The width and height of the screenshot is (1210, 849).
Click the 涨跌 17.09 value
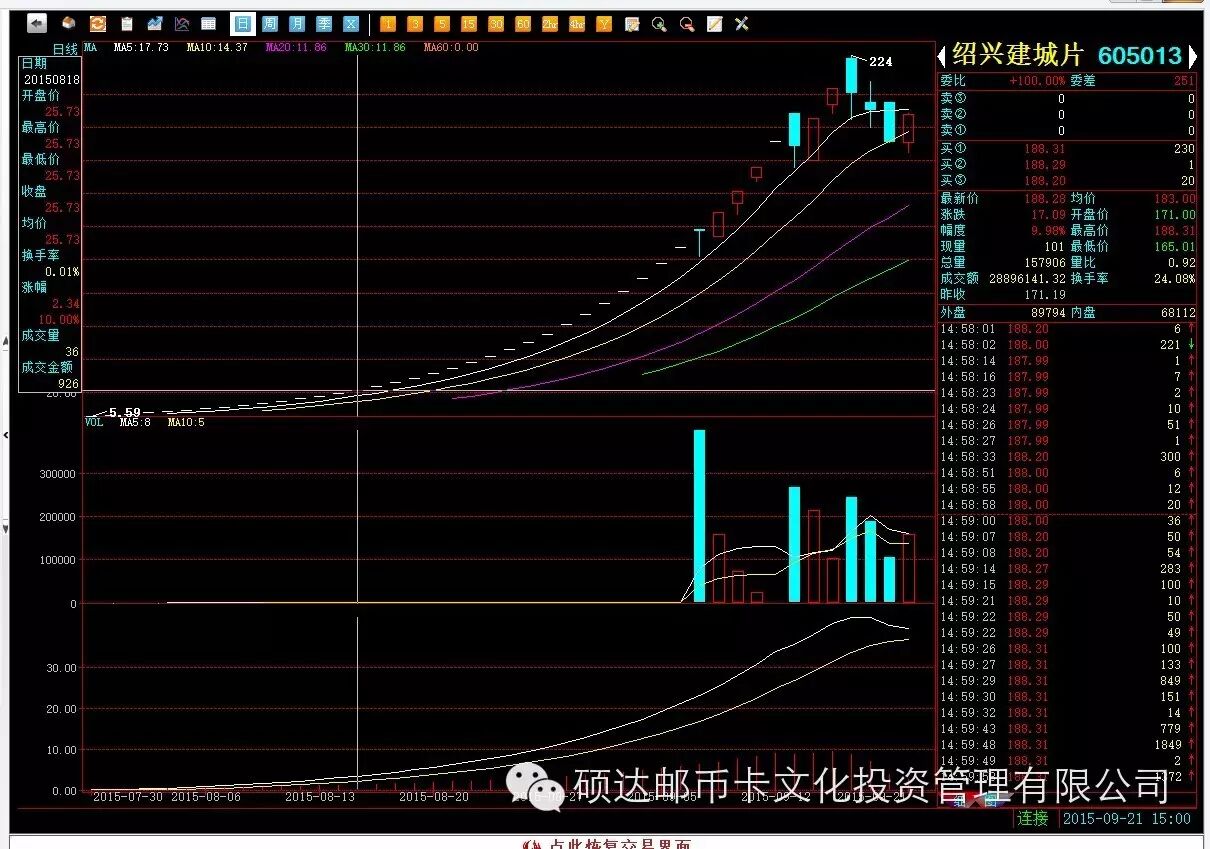[x=1048, y=214]
